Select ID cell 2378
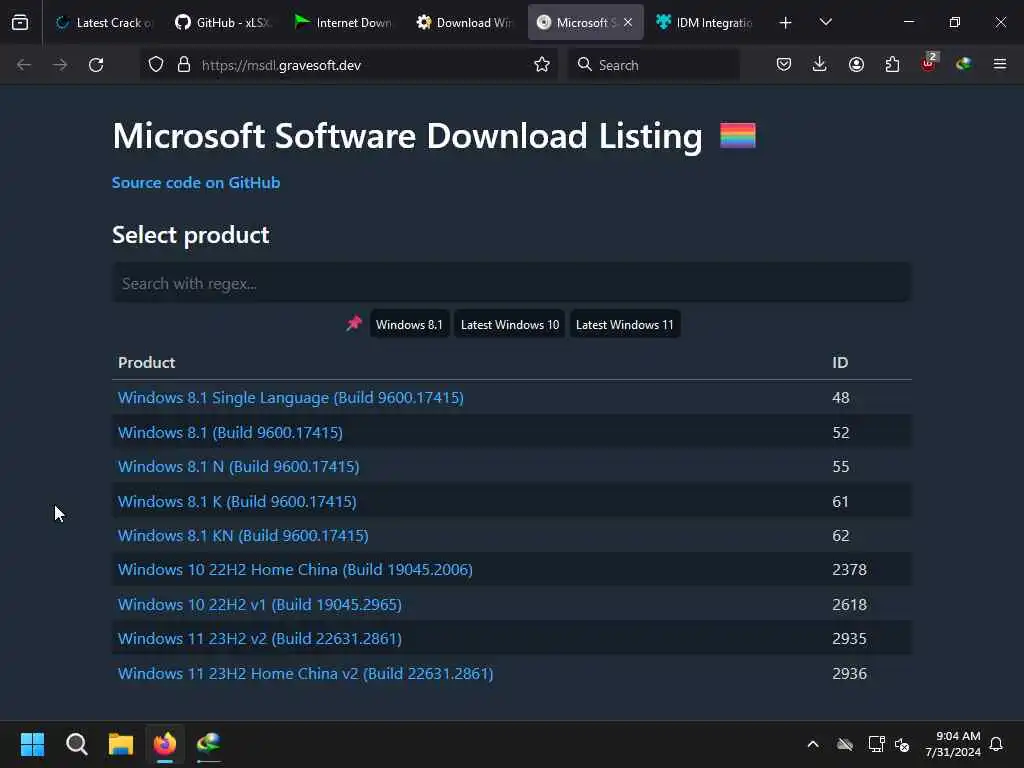Image resolution: width=1024 pixels, height=768 pixels. [x=849, y=569]
